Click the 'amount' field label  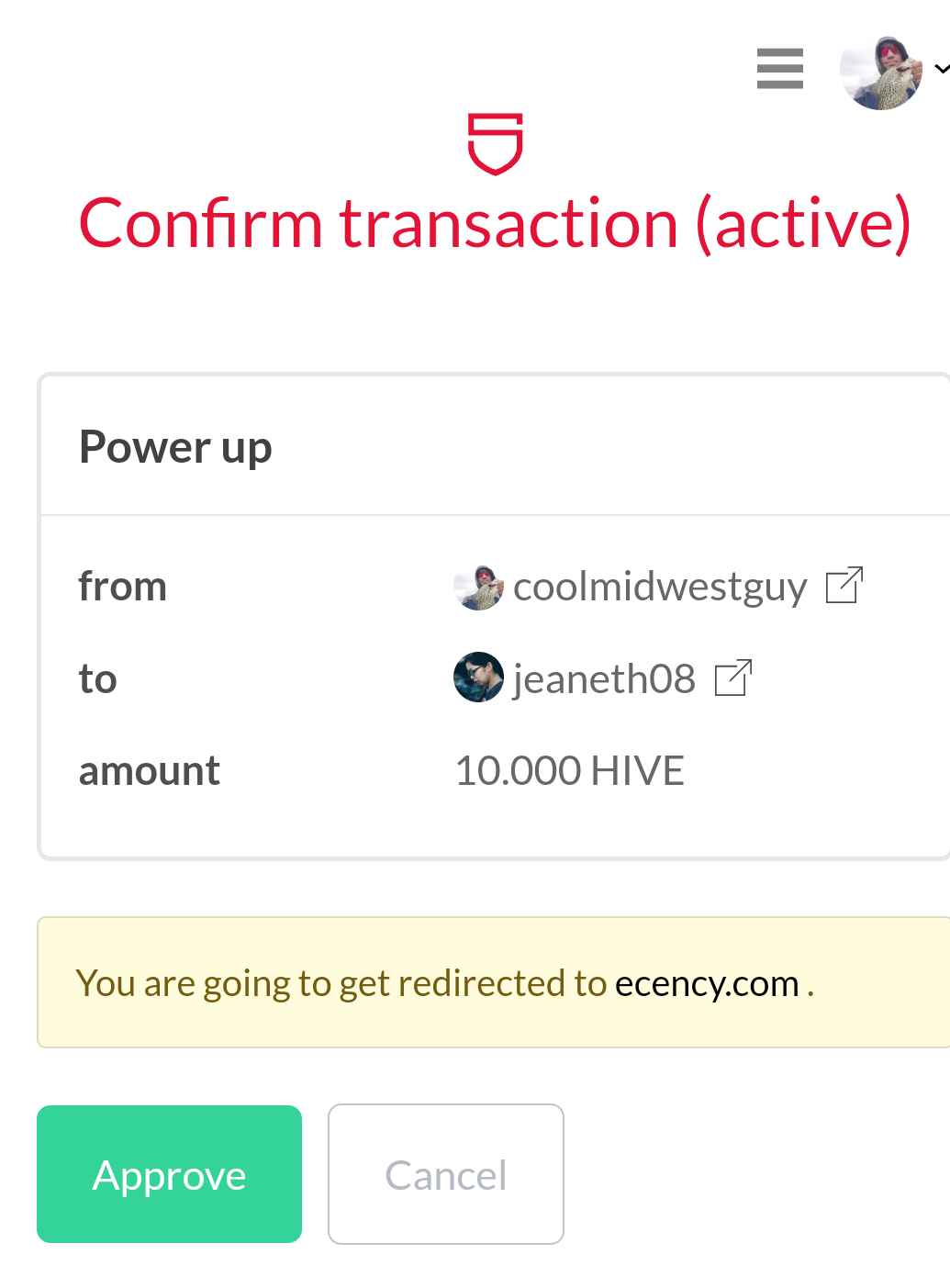coord(150,771)
